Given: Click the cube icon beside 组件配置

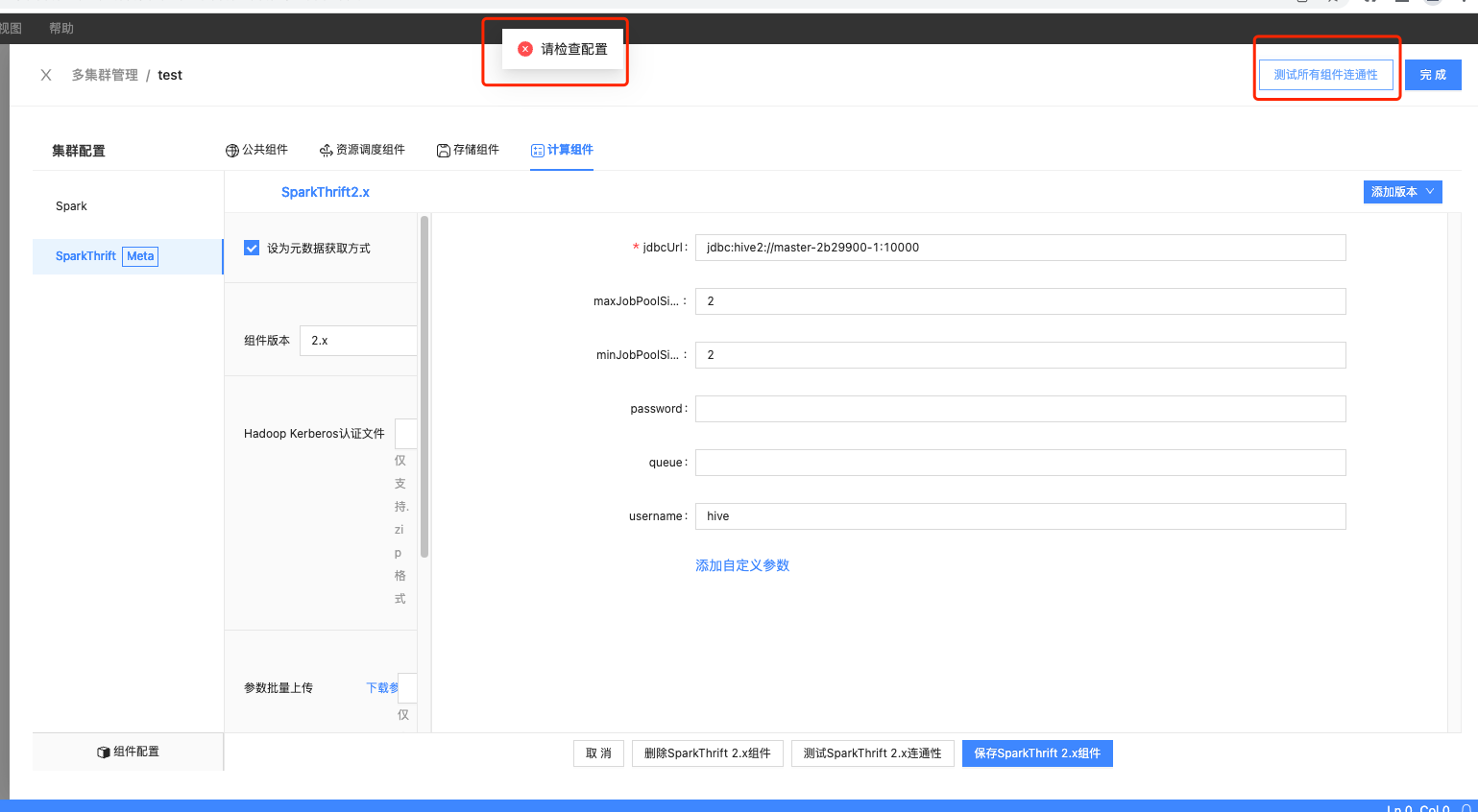Looking at the screenshot, I should coord(104,752).
